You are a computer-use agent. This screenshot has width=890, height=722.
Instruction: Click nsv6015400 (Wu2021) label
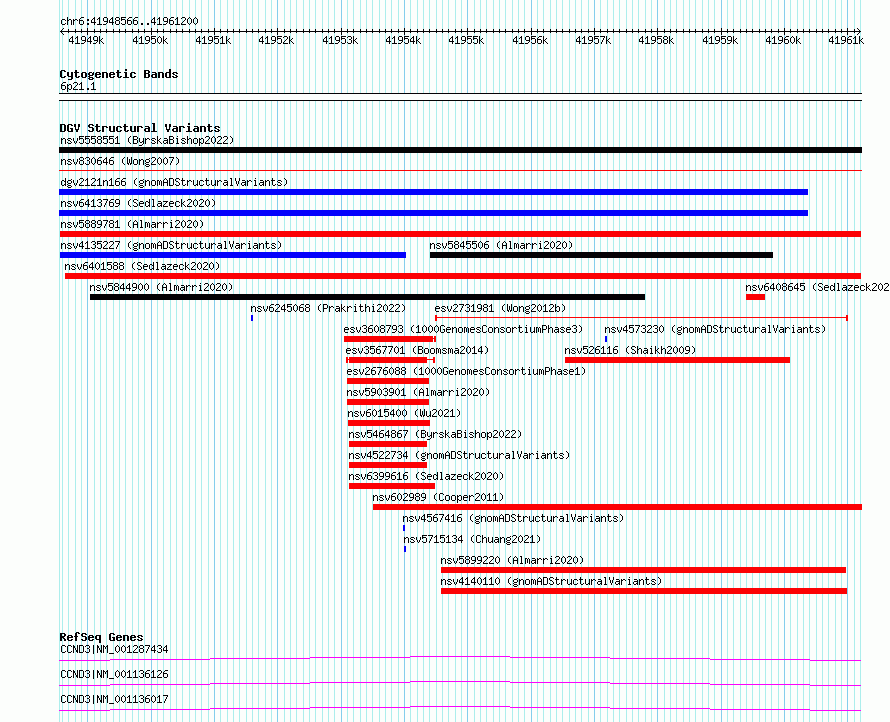point(405,413)
